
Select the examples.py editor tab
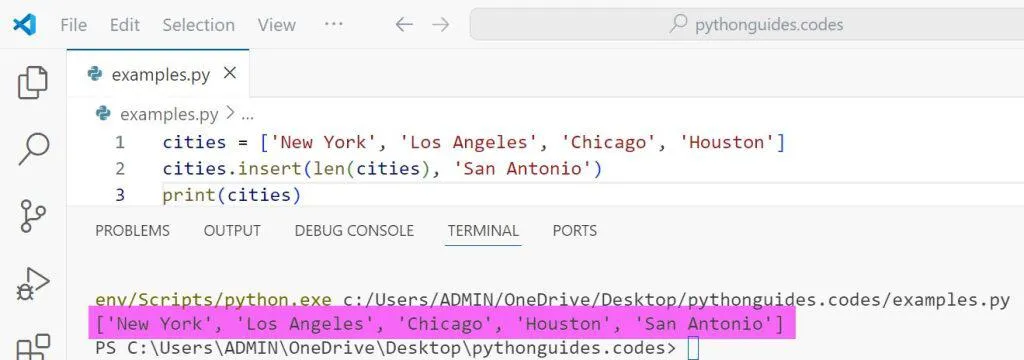coord(158,74)
